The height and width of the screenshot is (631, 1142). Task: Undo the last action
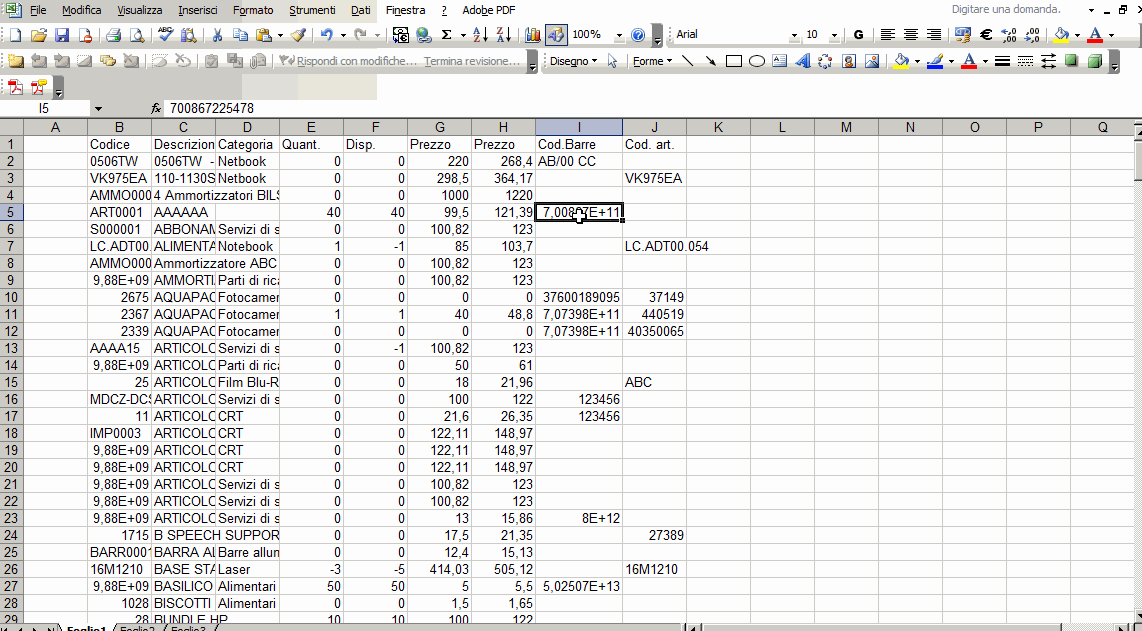327,35
